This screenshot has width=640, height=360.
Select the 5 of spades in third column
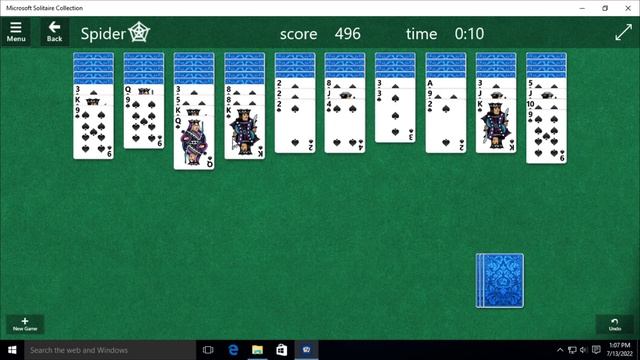pos(194,100)
